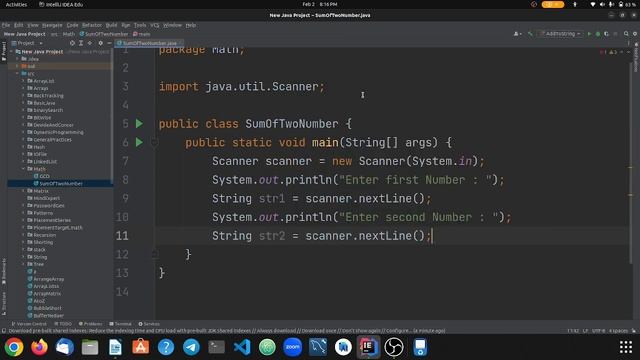Screen dimensions: 640x360
Task: Open Ubuntu Software from the dock
Action: coord(140,347)
